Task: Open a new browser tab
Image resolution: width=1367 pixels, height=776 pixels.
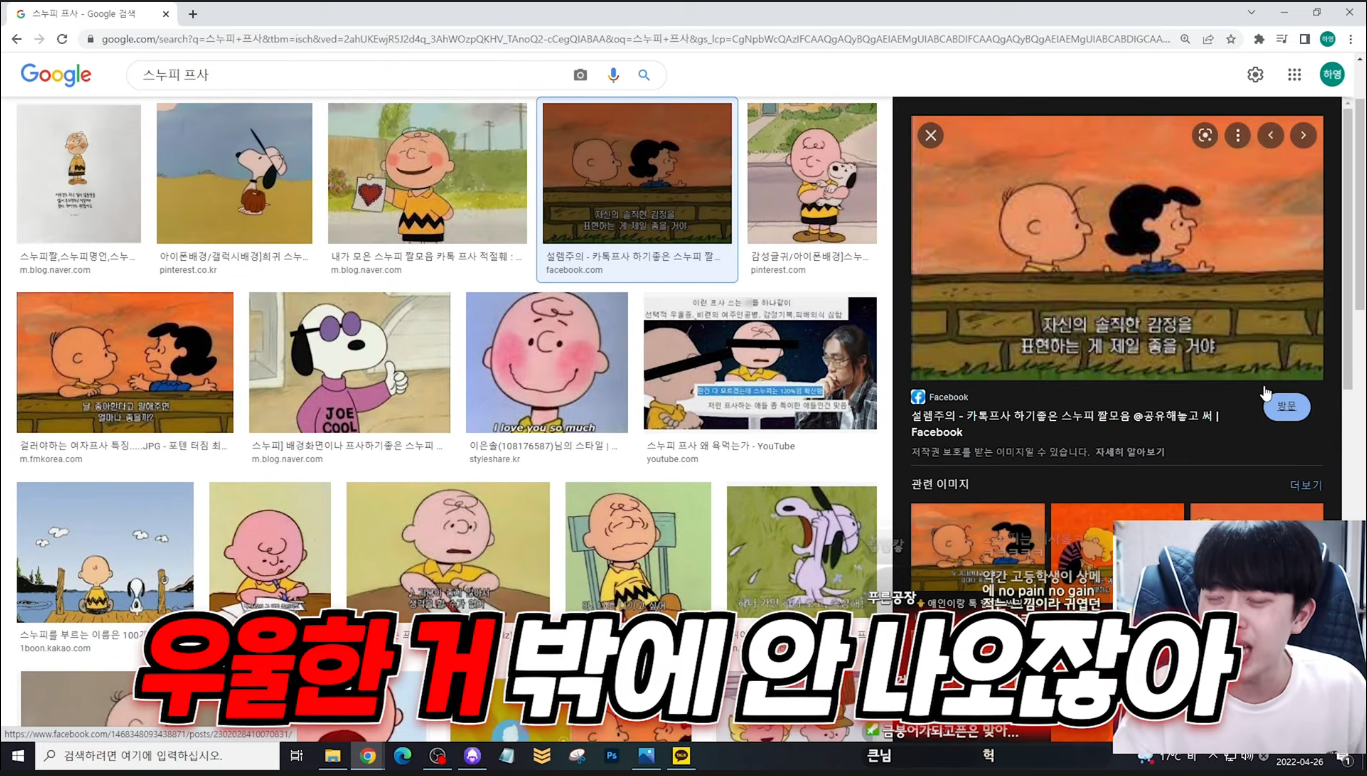Action: tap(193, 14)
